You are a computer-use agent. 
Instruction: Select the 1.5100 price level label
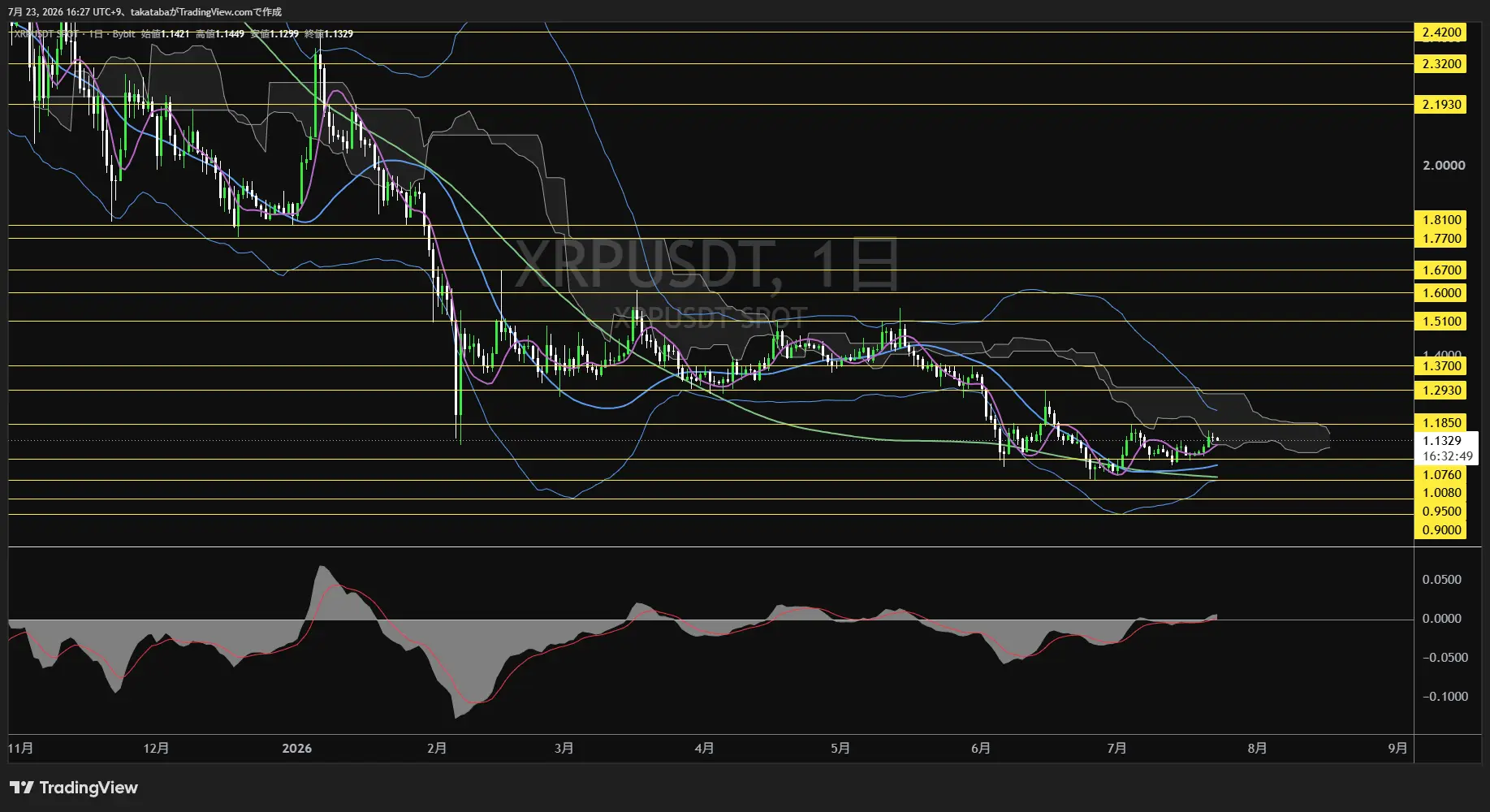coord(1441,321)
